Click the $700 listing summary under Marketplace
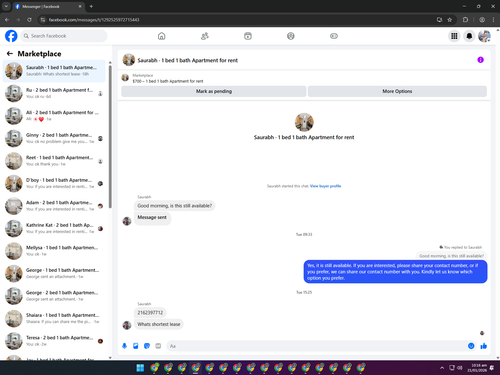This screenshot has width=500, height=375. click(168, 81)
